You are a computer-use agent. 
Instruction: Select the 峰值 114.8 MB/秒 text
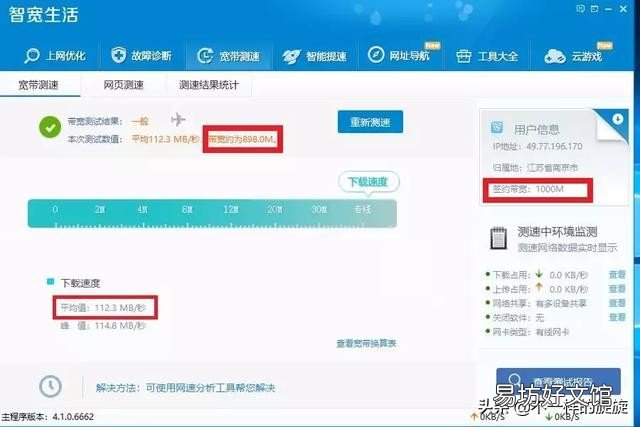(103, 326)
